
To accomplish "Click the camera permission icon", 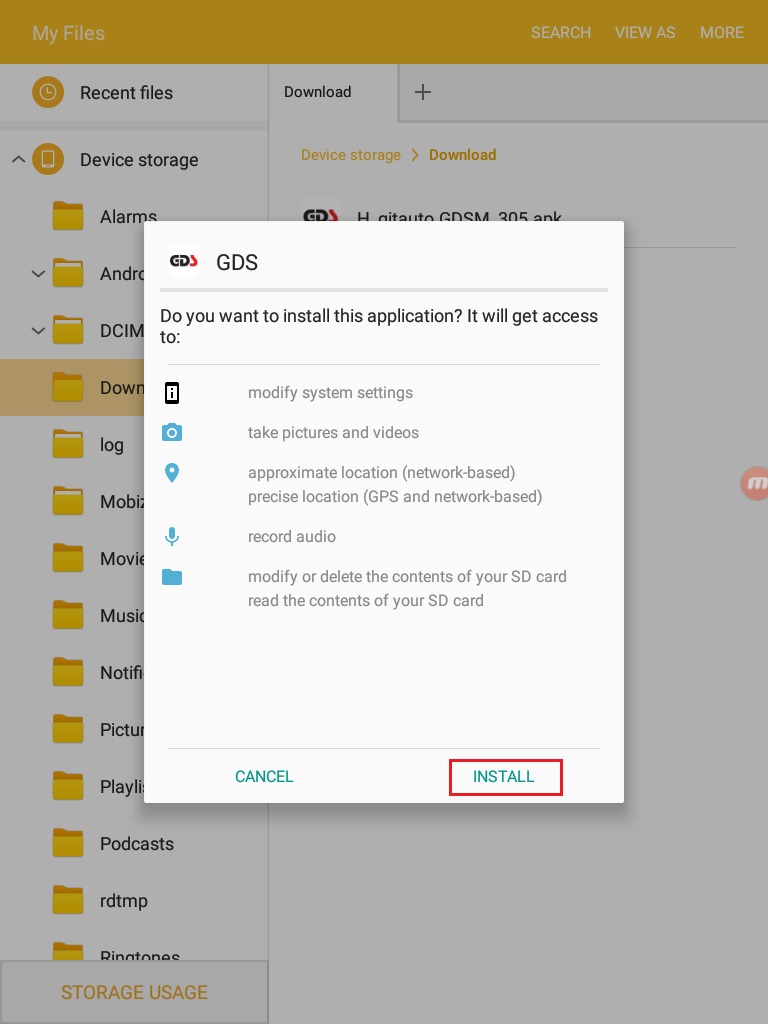I will pos(172,432).
